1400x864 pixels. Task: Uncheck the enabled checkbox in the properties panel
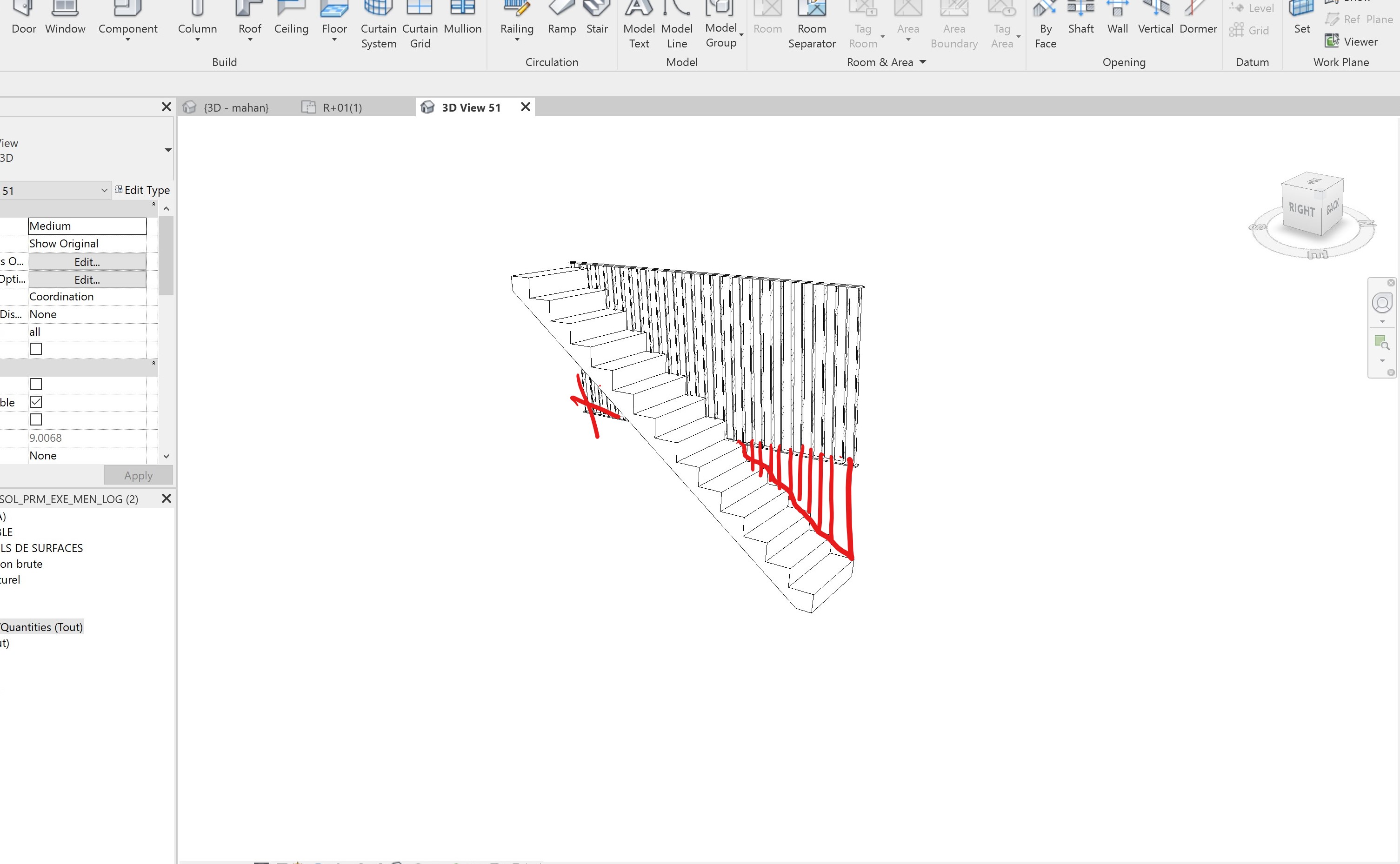(36, 402)
